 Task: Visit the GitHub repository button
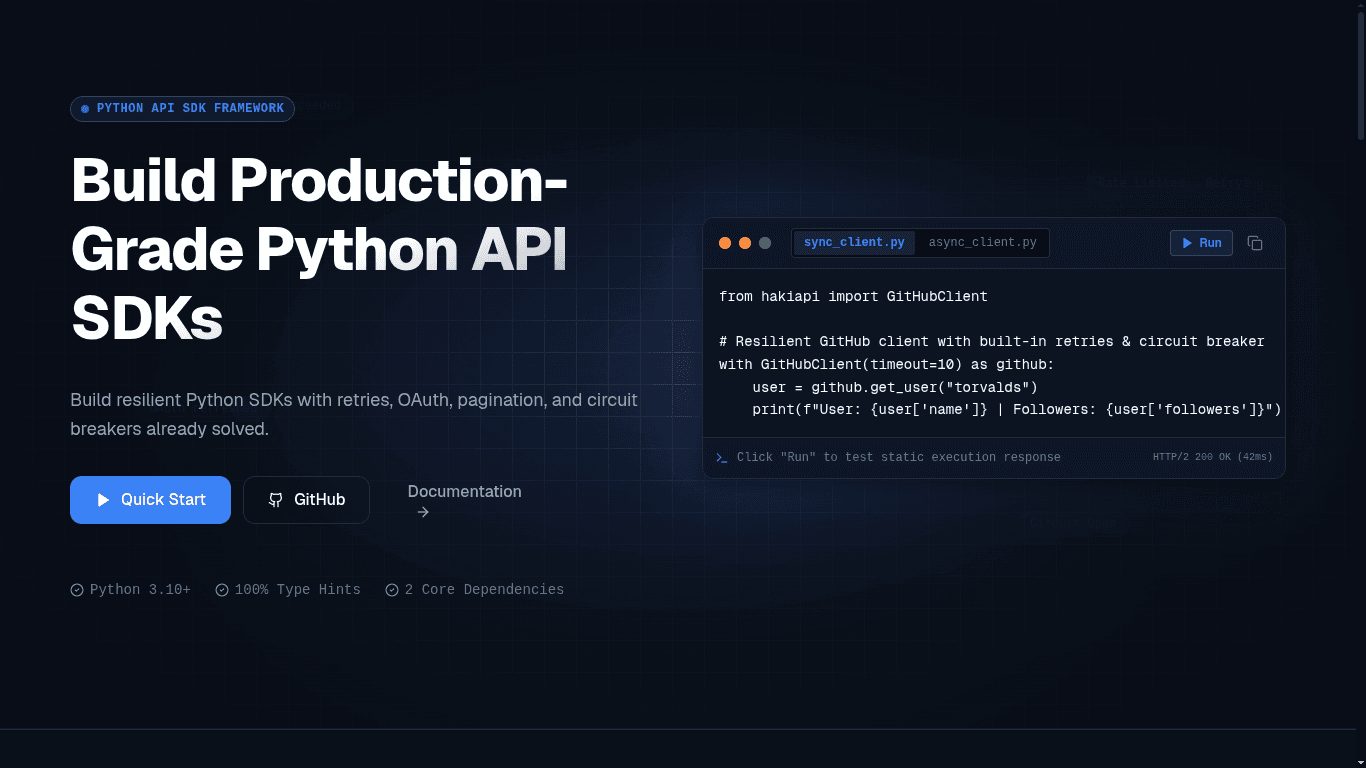pyautogui.click(x=306, y=500)
